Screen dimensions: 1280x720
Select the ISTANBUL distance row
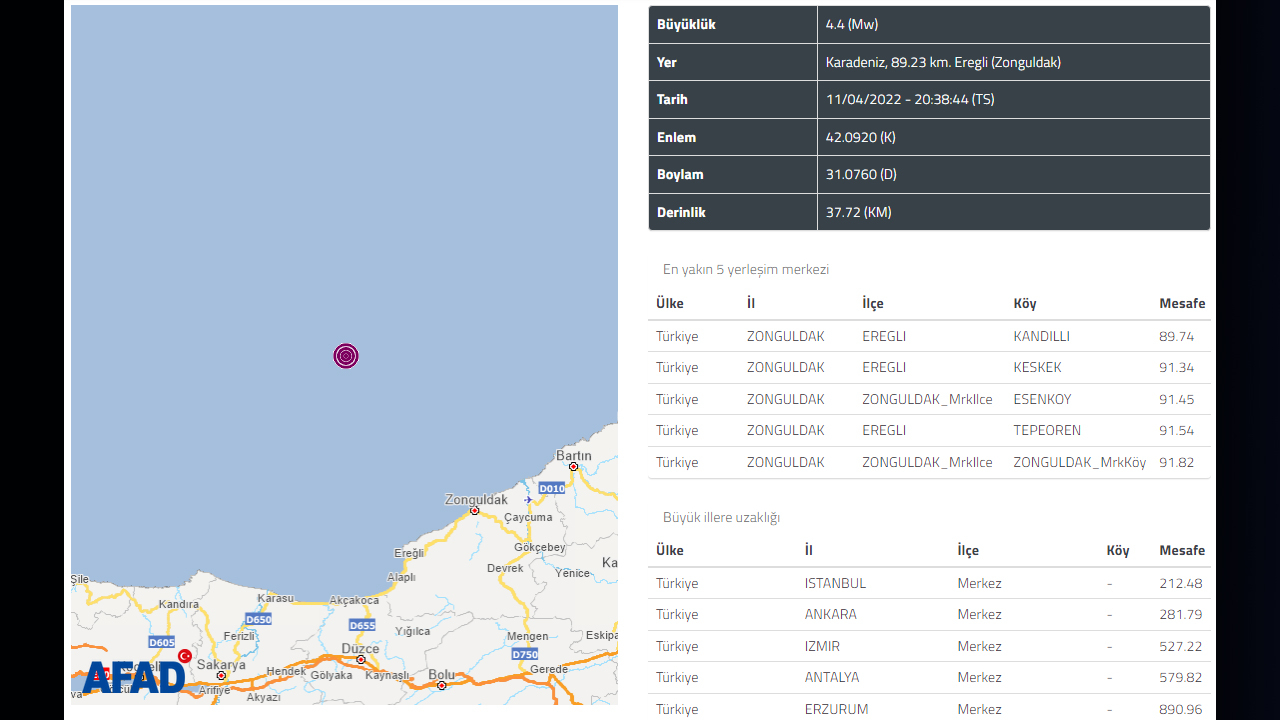[929, 583]
